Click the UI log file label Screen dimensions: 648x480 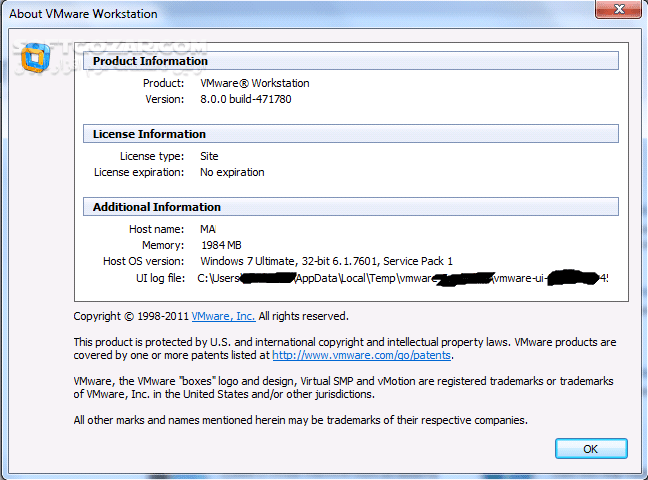pyautogui.click(x=160, y=278)
